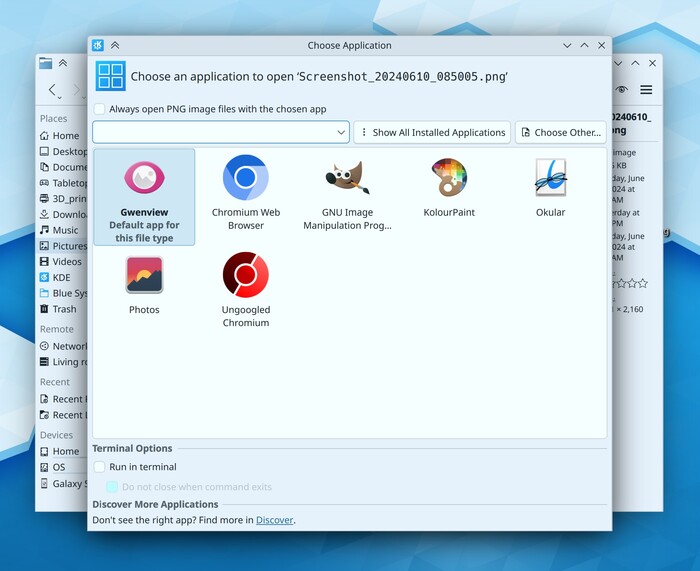This screenshot has height=571, width=700.
Task: Toggle the eye preview icon in Dolphin
Action: (x=621, y=90)
